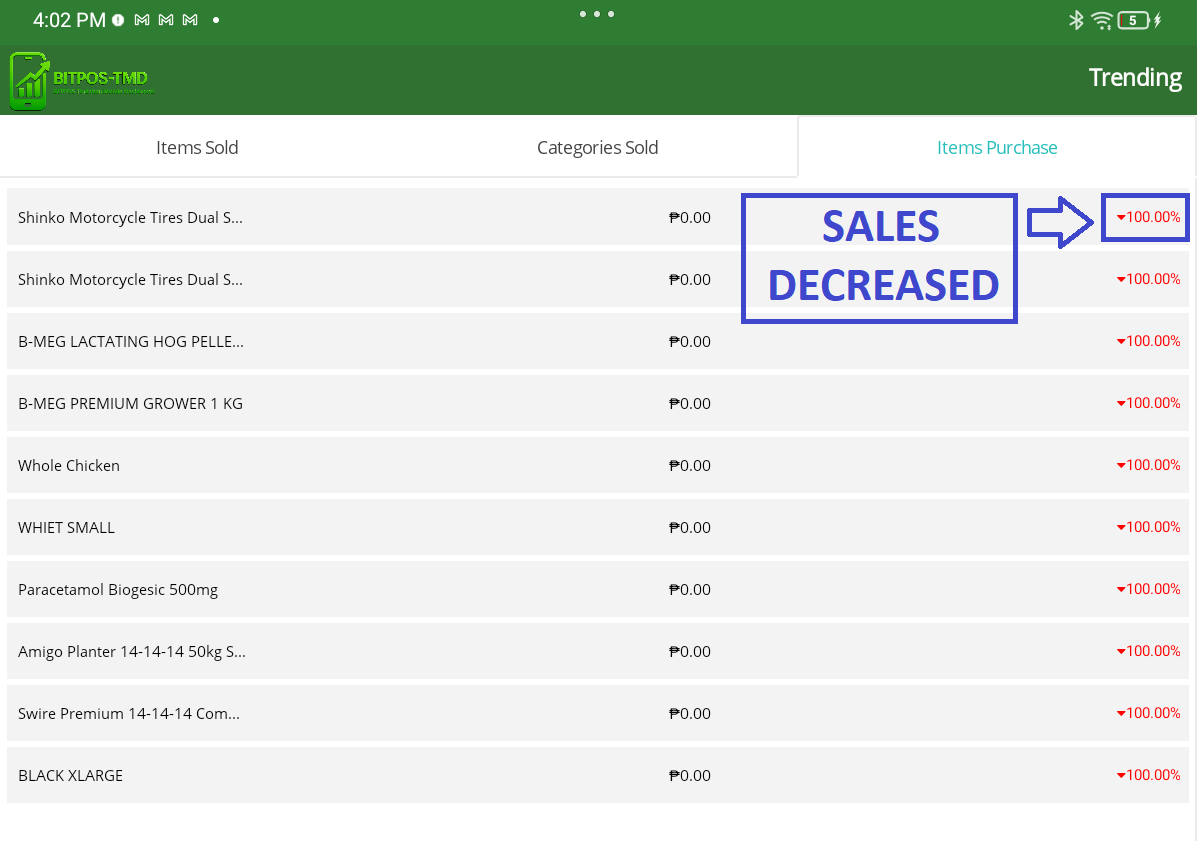Select the Swire Premium 14-14-14 row
This screenshot has height=841, width=1197.
point(129,714)
